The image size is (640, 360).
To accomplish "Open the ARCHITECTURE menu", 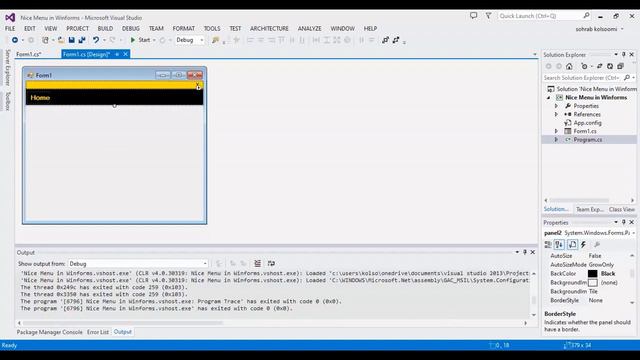I will click(x=269, y=29).
